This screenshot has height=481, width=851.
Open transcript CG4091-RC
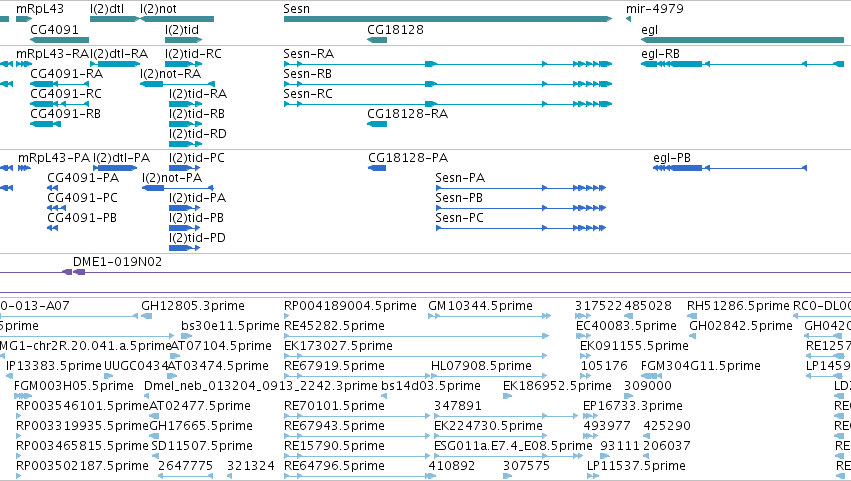click(66, 94)
